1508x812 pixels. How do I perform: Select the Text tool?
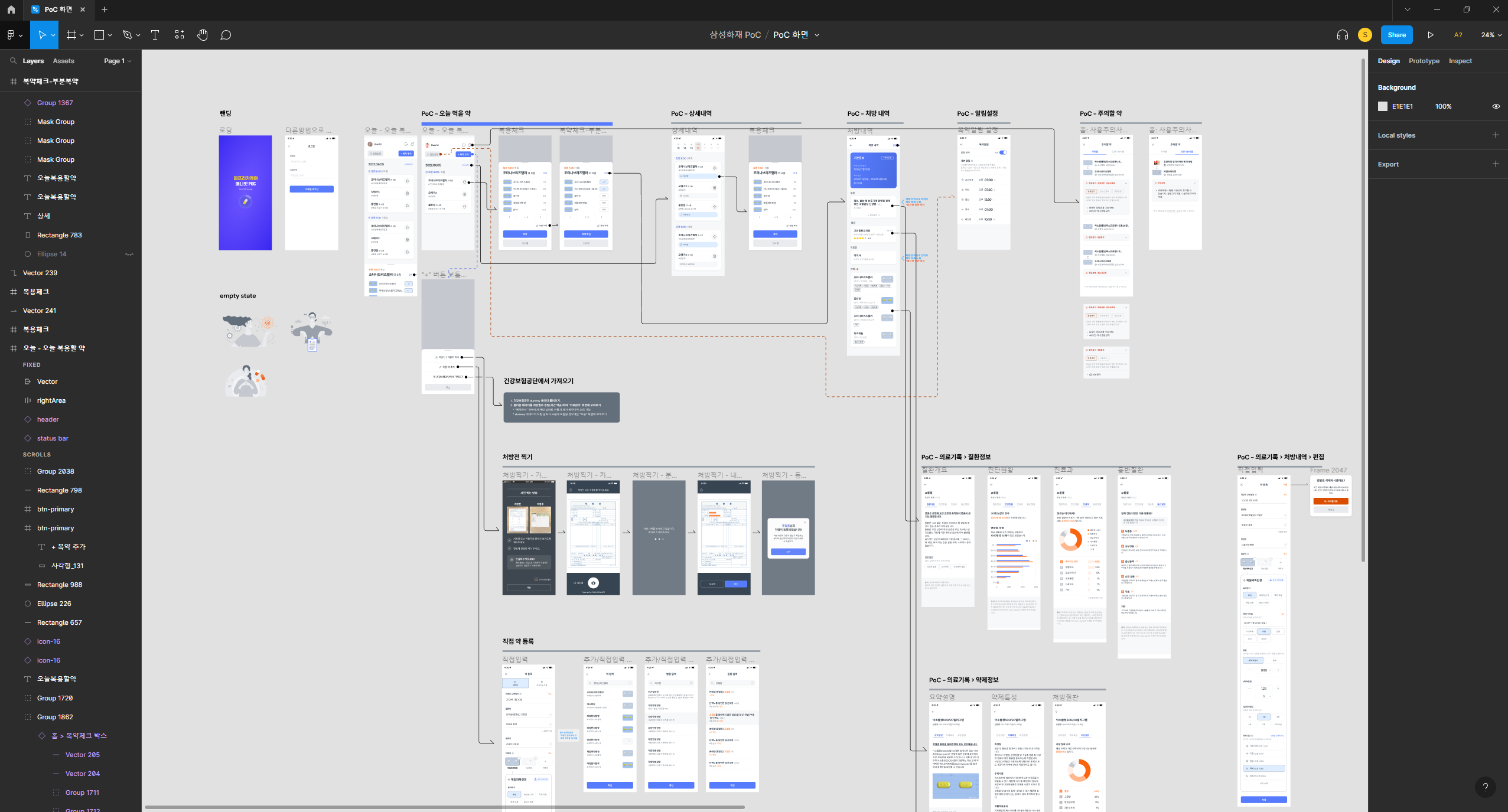(x=155, y=35)
